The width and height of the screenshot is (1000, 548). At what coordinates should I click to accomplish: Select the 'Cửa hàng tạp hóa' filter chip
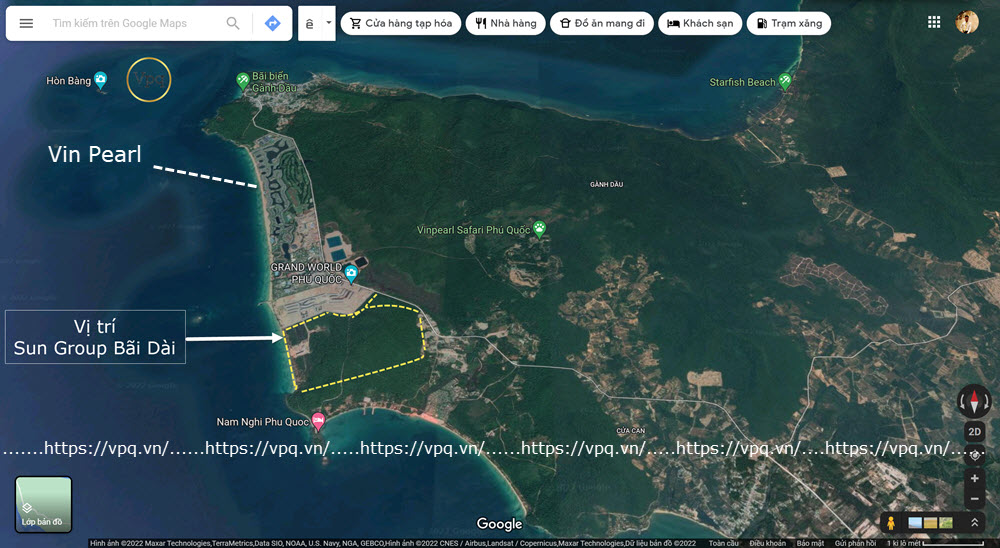pyautogui.click(x=401, y=24)
